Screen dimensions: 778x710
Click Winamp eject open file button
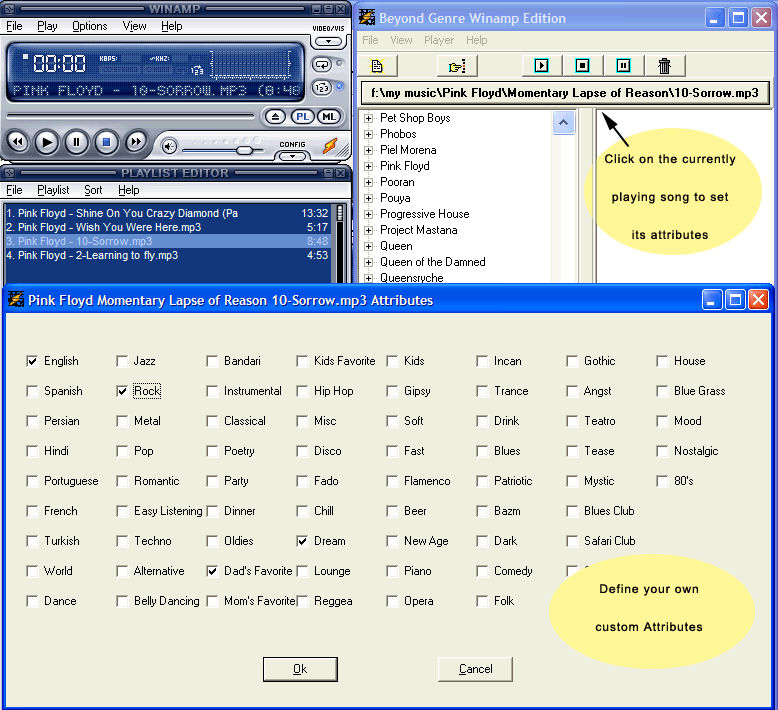(x=275, y=117)
